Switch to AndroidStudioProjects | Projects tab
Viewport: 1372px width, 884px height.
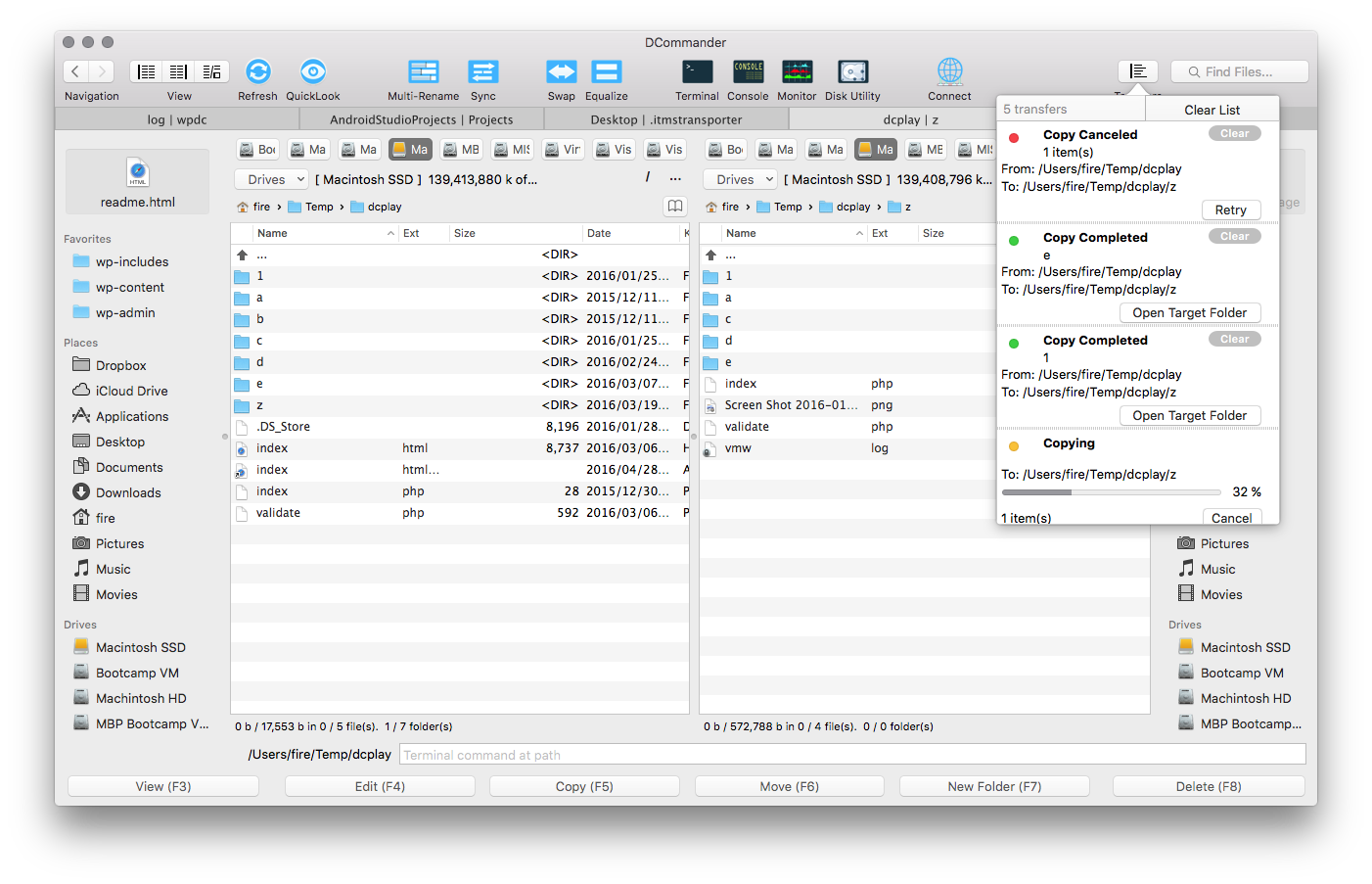pos(421,119)
